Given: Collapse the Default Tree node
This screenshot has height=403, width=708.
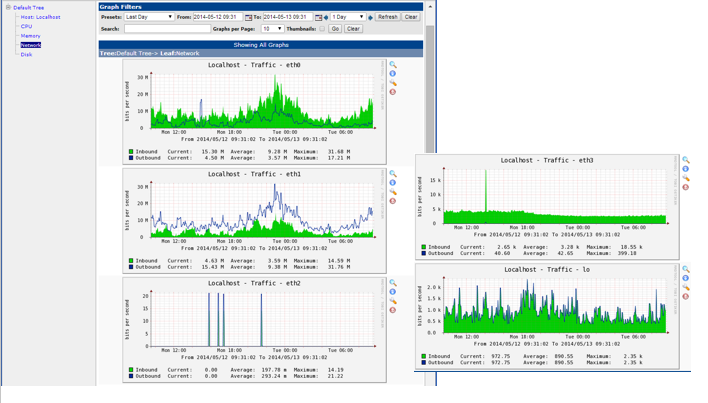Looking at the screenshot, I should tap(8, 7).
